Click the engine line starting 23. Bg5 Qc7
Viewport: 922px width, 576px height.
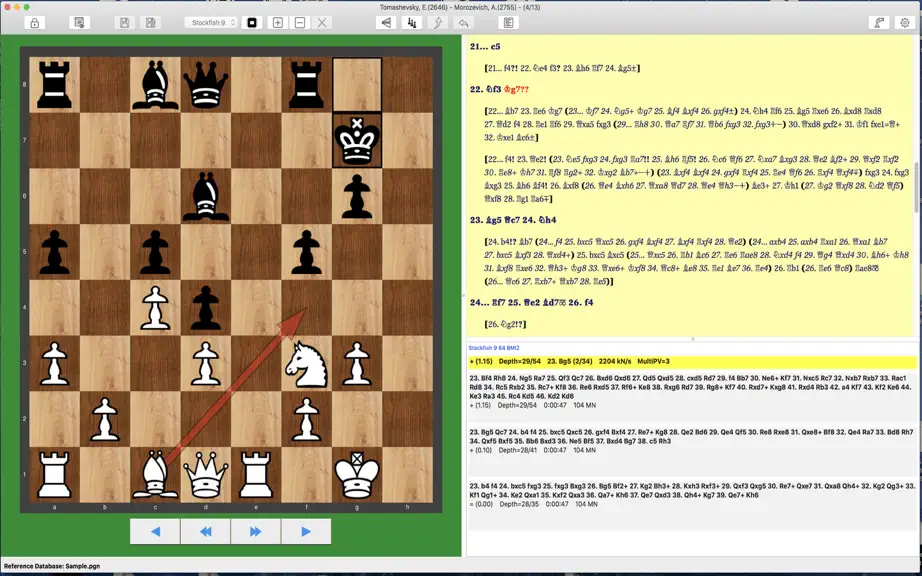(x=693, y=436)
